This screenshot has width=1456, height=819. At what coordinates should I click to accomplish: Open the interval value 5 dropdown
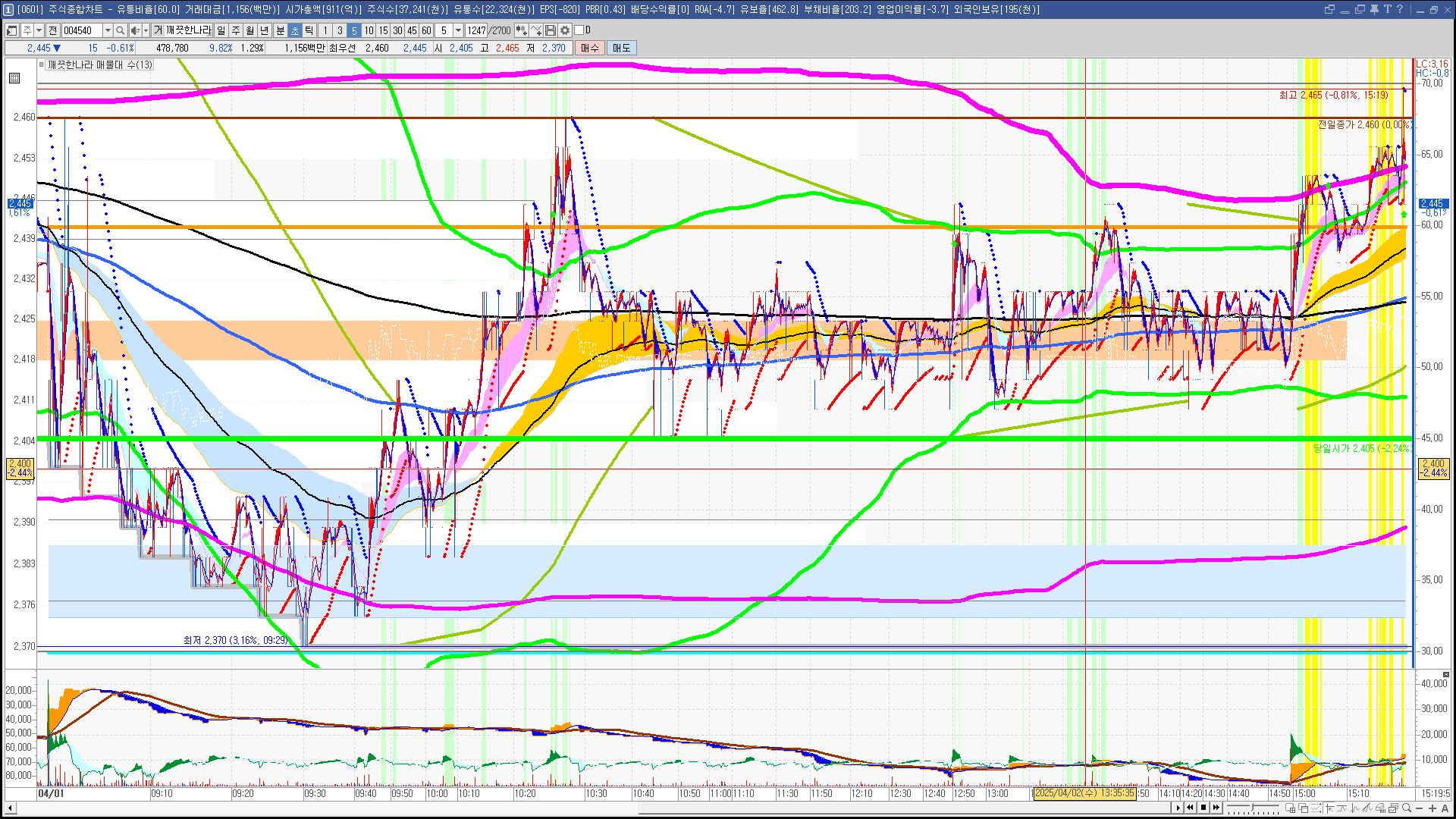458,30
